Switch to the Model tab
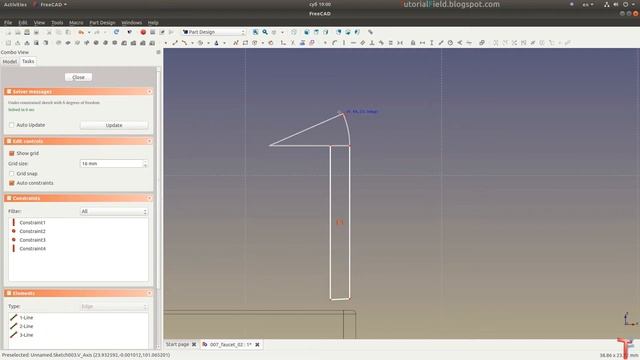Screen dimensions: 640x360 point(10,62)
